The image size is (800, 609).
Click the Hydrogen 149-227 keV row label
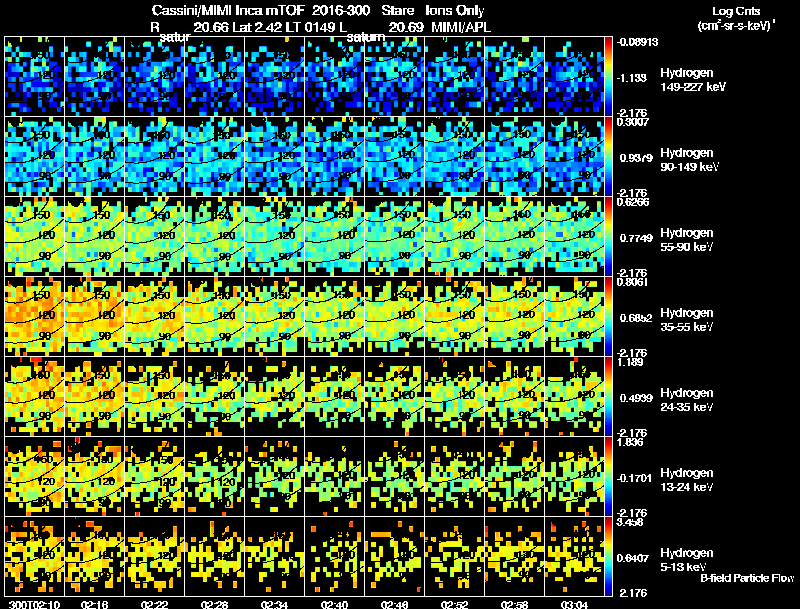coord(693,80)
